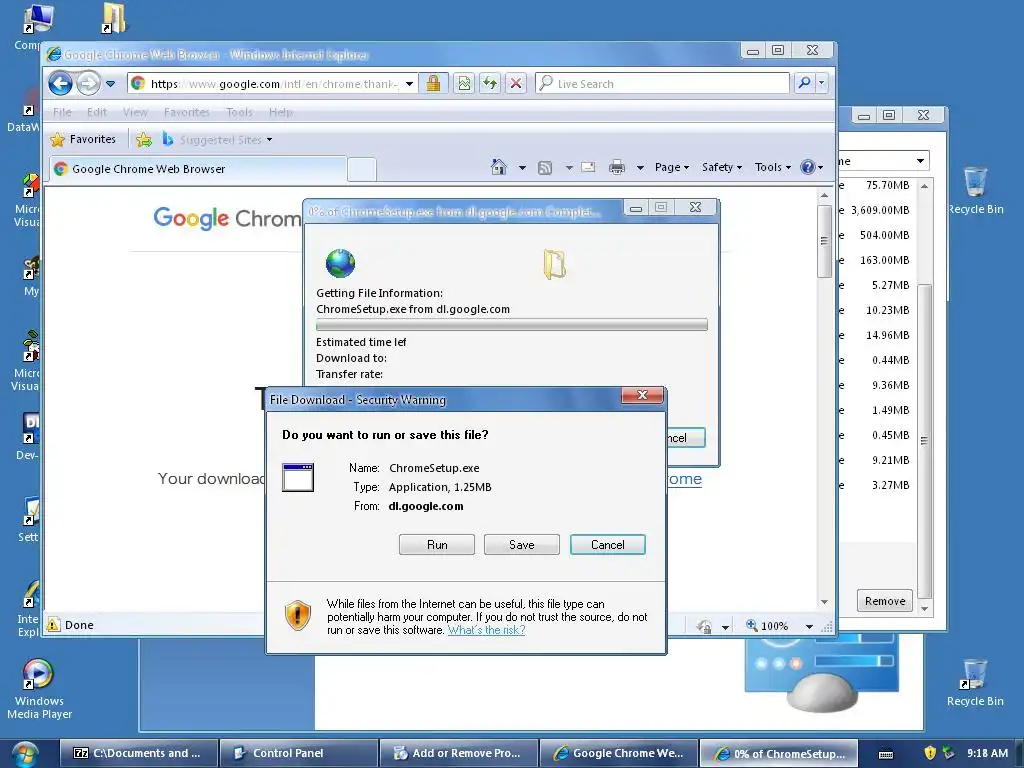Screen dimensions: 1024x768
Task: Open the Tools menu in menu bar
Action: [x=239, y=112]
